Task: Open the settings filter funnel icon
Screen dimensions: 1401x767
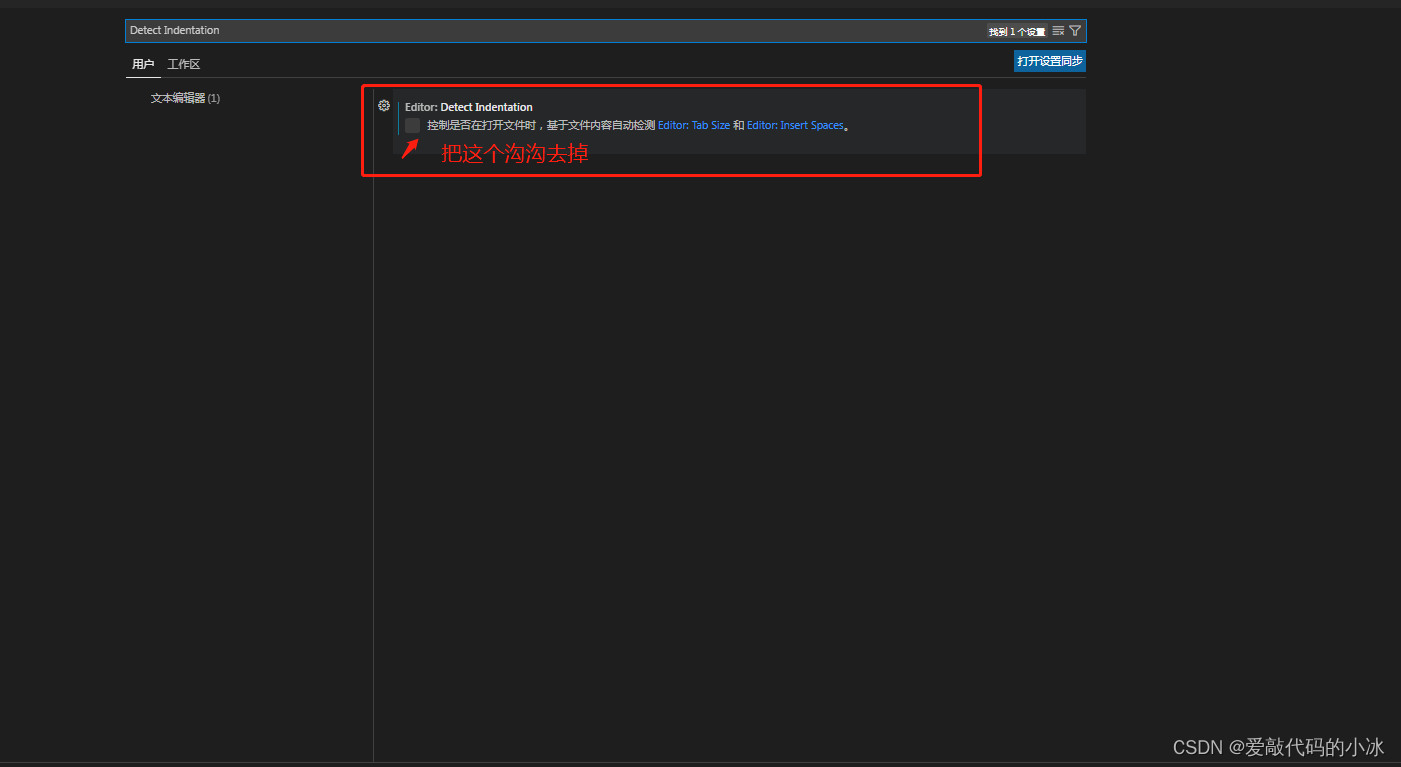Action: point(1075,31)
